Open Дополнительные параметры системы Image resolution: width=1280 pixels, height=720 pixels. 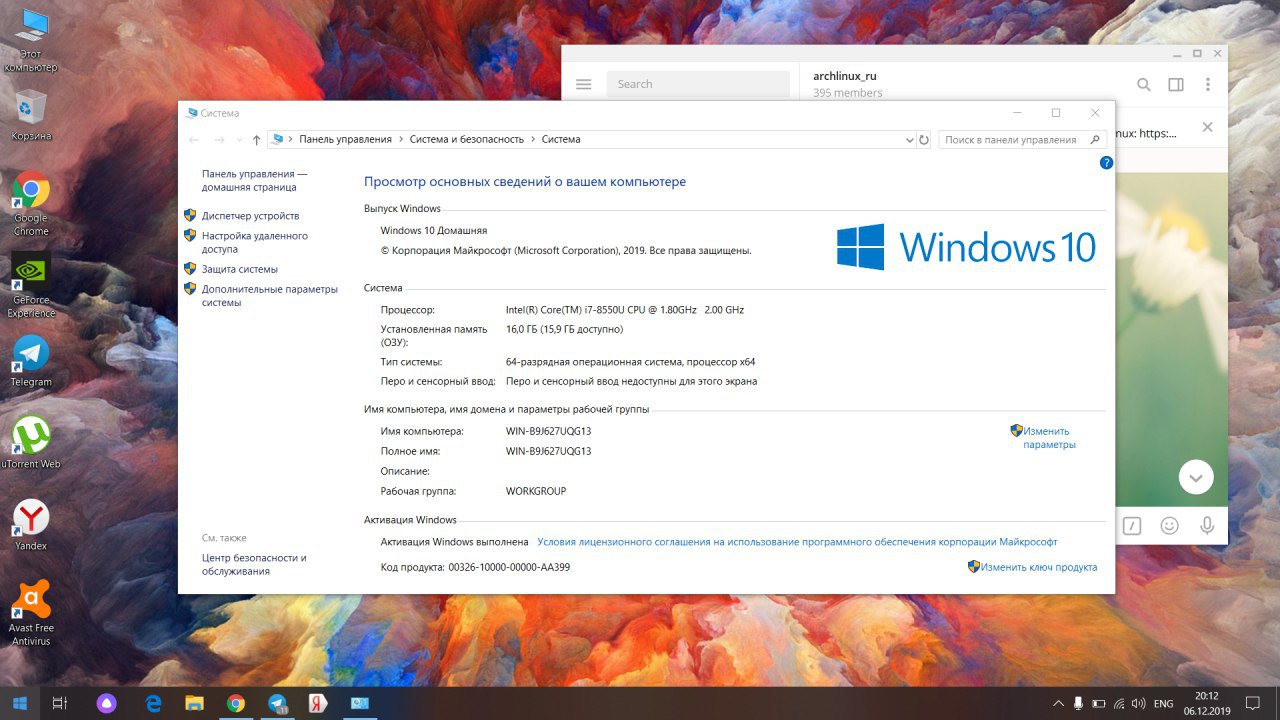coord(270,296)
